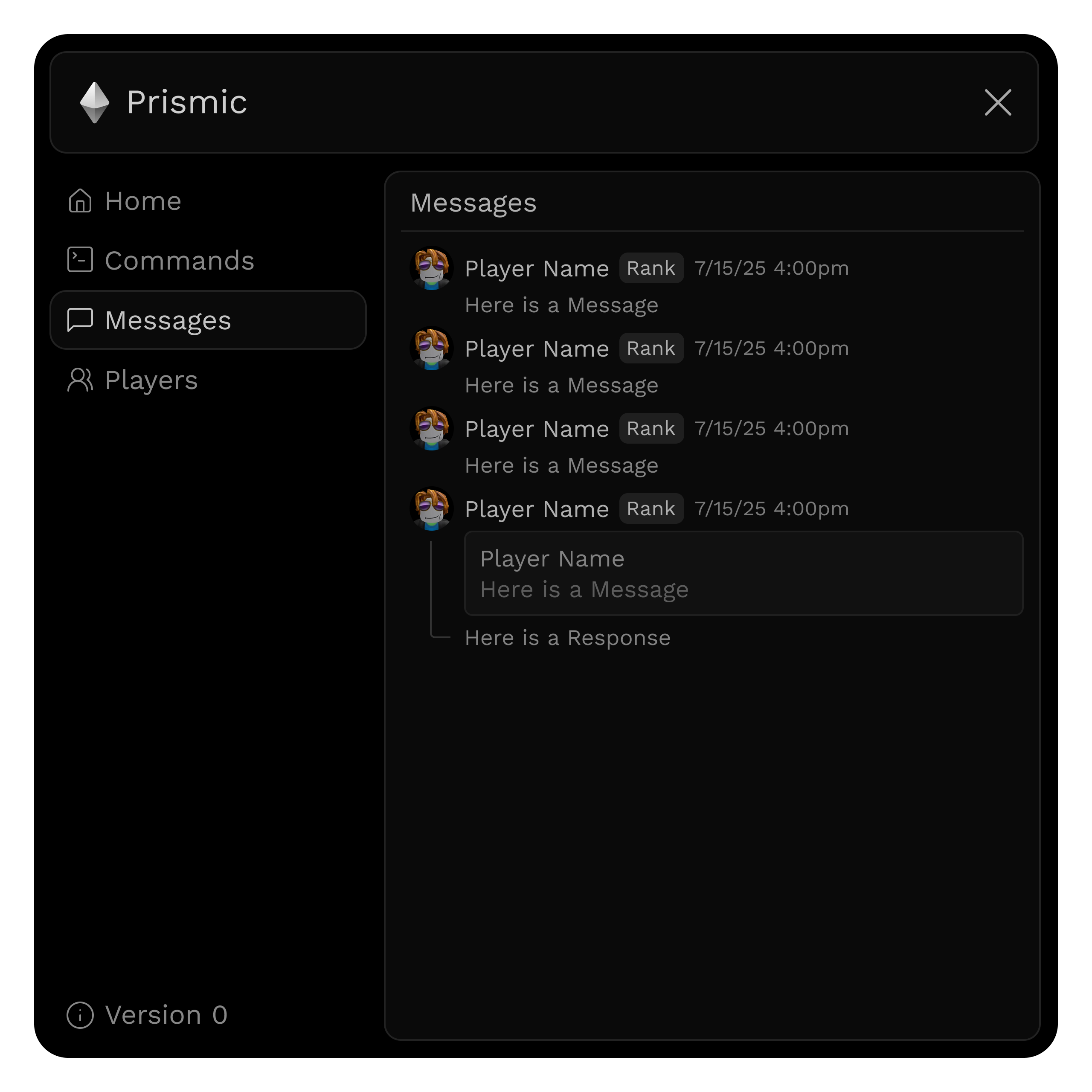Open the second message's player avatar
Viewport: 1092px width, 1092px height.
tap(431, 348)
